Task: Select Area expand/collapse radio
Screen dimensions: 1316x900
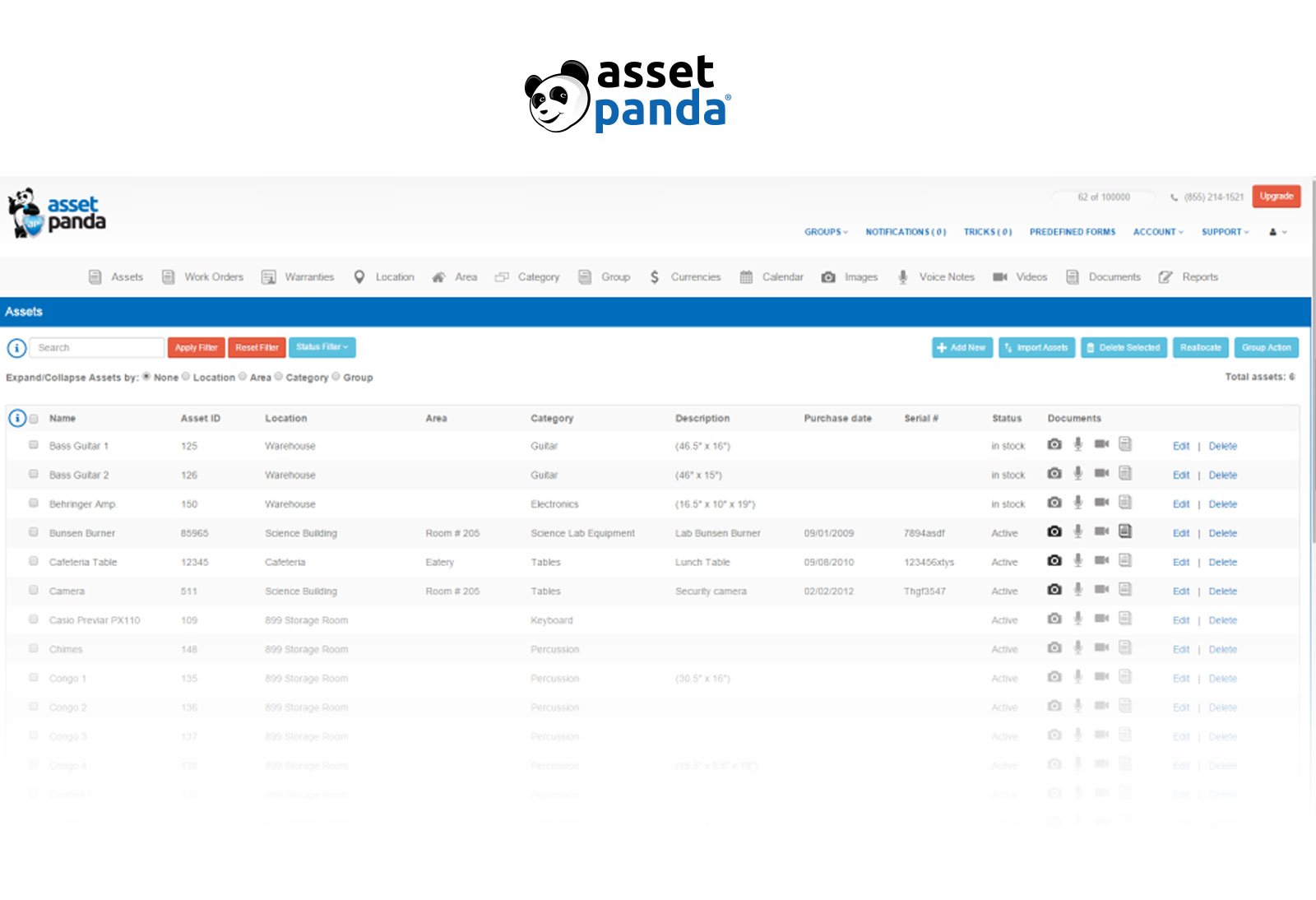Action: 243,377
